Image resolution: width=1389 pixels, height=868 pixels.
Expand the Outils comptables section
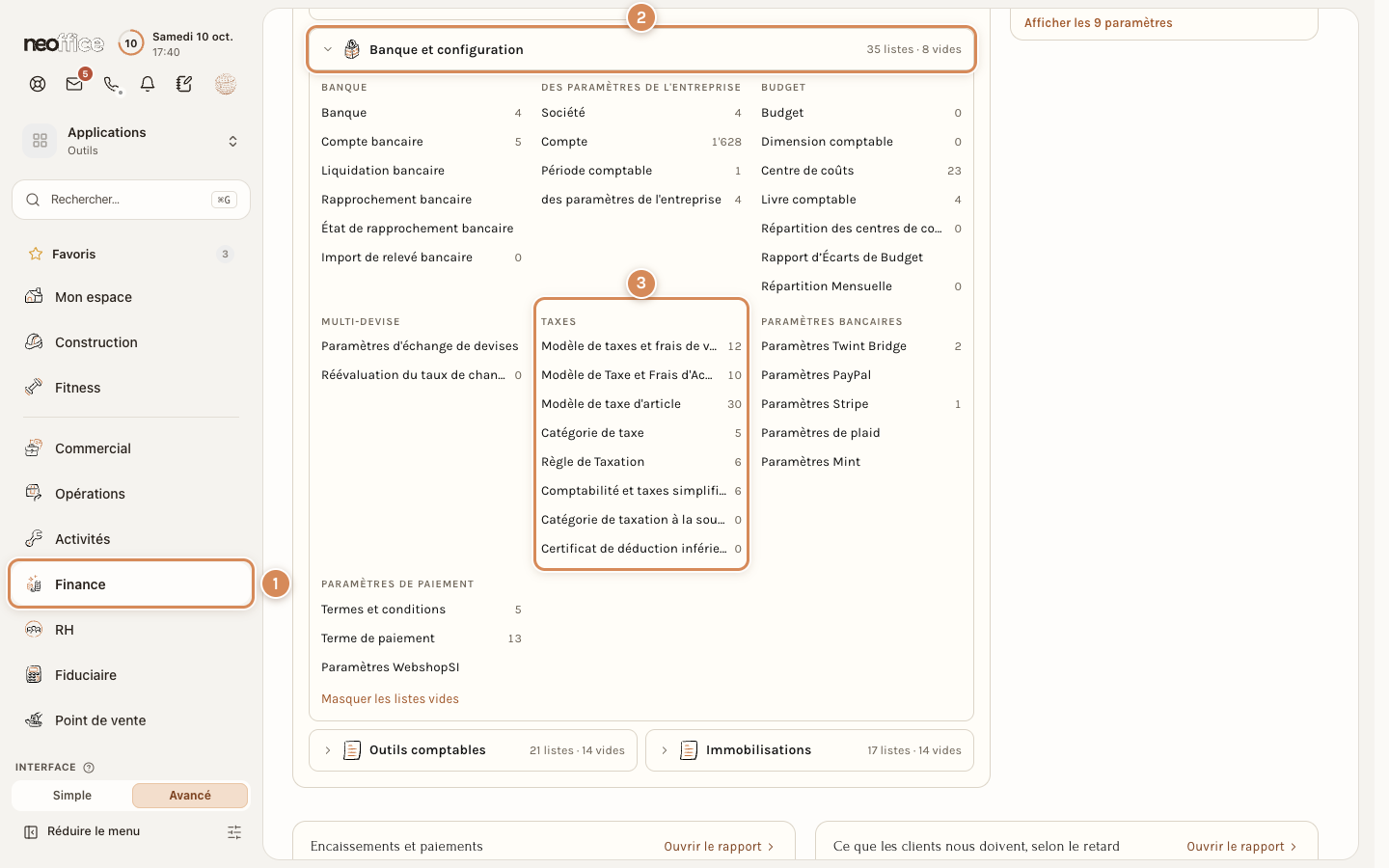[x=473, y=750]
